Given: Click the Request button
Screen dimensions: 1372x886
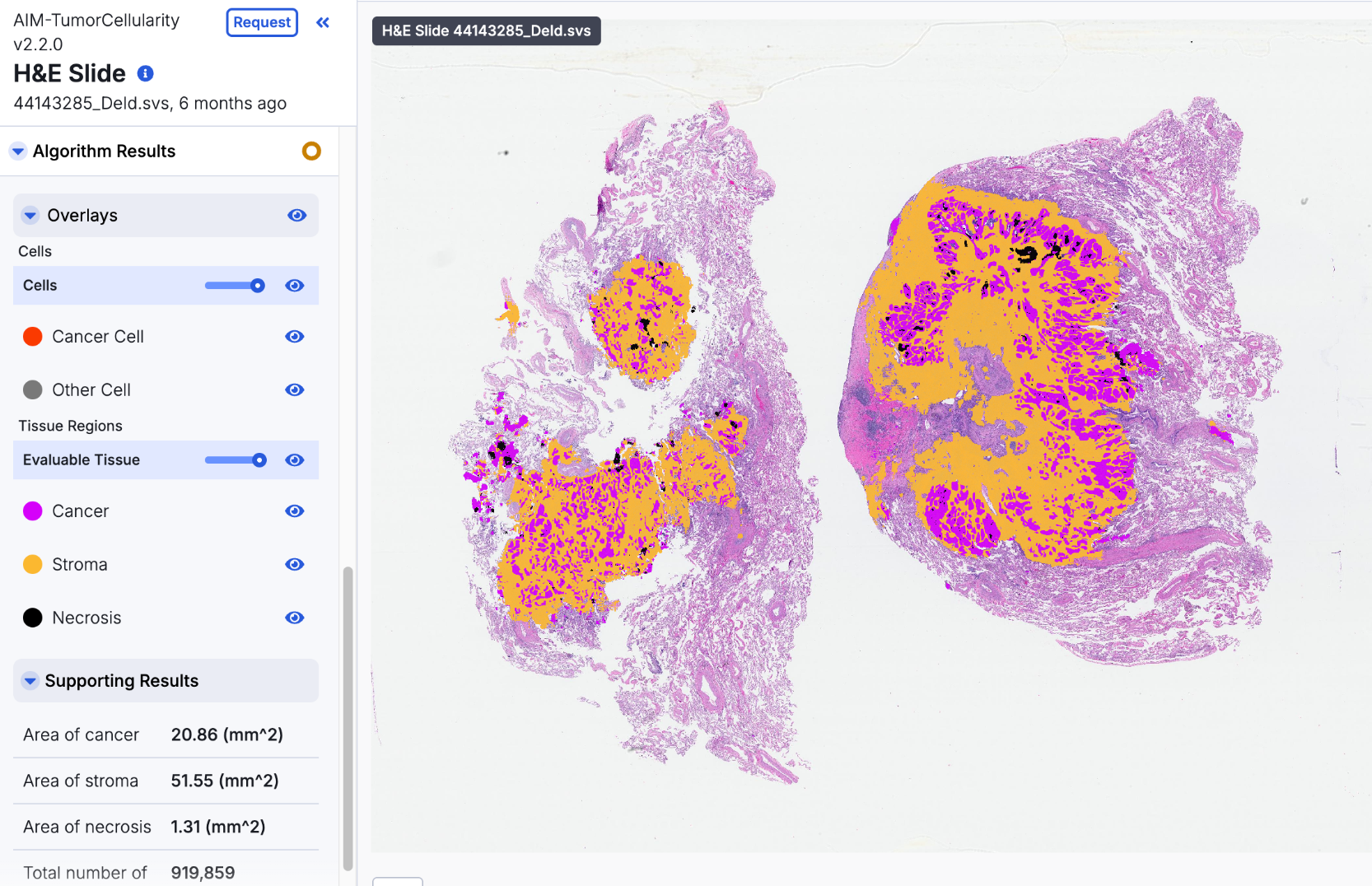Looking at the screenshot, I should pos(262,23).
